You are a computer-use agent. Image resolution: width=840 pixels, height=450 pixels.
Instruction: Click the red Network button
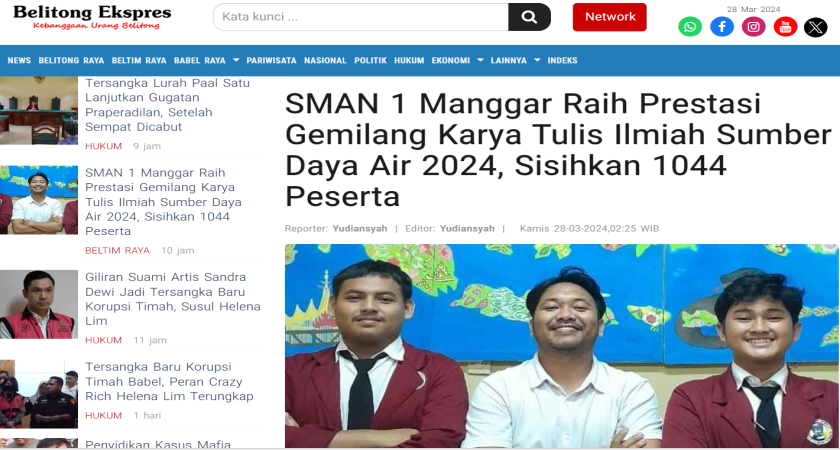point(610,17)
